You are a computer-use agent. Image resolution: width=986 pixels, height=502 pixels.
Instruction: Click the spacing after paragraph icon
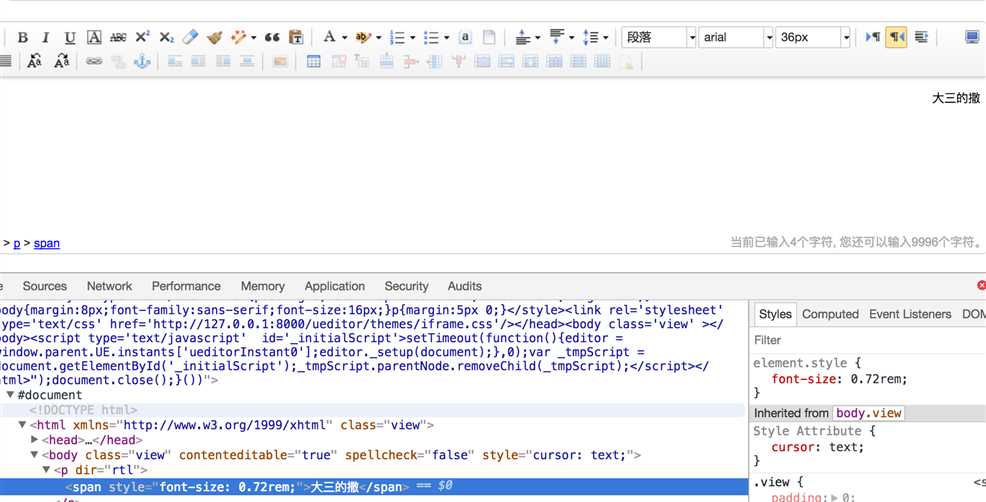(557, 37)
